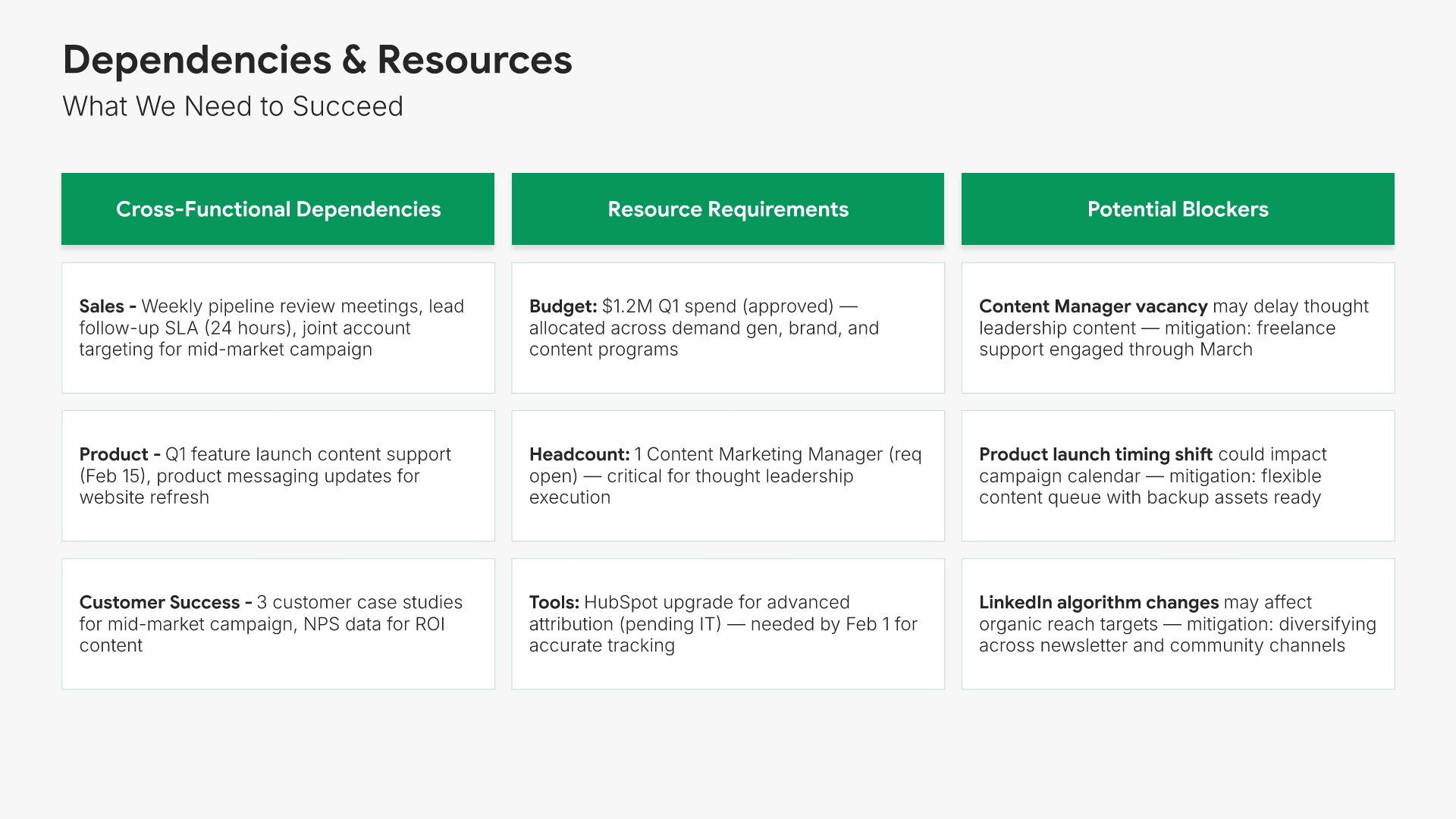1456x819 pixels.
Task: Select the Cross-Functional Dependencies header
Action: pyautogui.click(x=278, y=209)
